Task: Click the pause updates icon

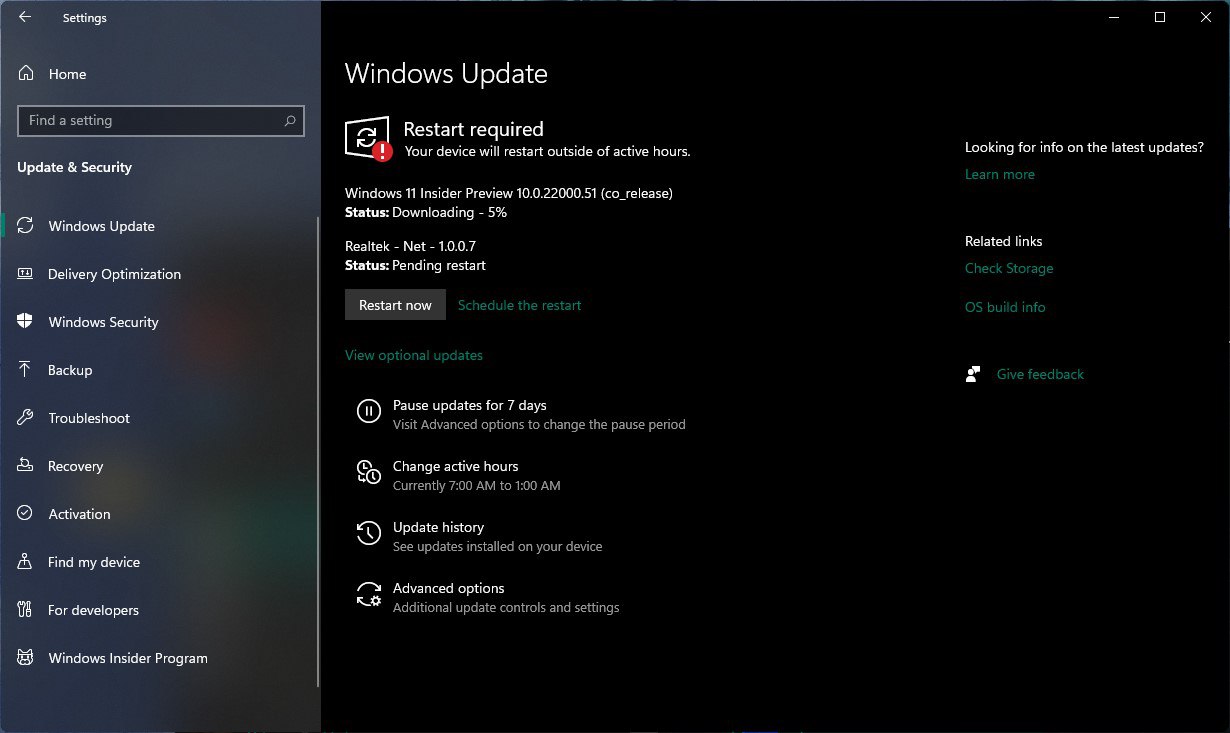Action: [369, 411]
